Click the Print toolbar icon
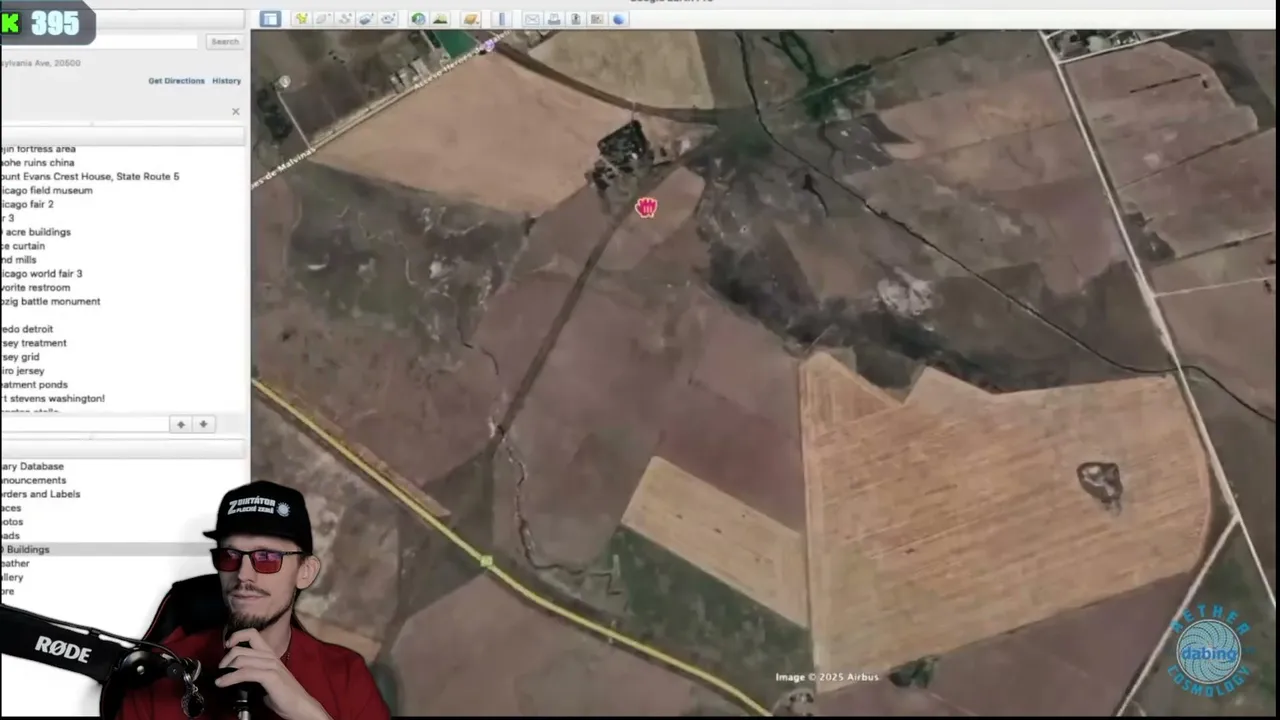 click(x=554, y=19)
